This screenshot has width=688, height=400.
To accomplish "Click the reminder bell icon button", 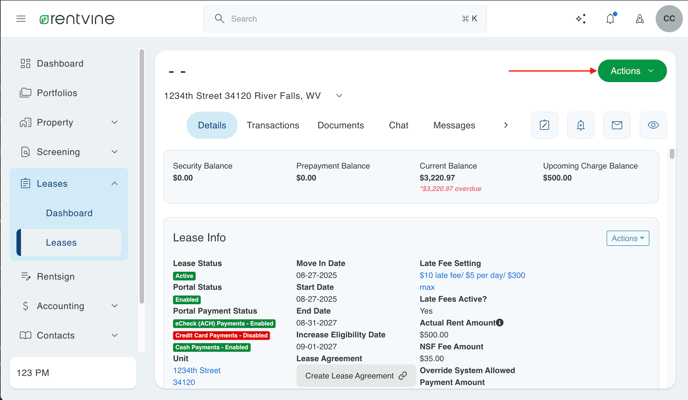I will (x=580, y=125).
